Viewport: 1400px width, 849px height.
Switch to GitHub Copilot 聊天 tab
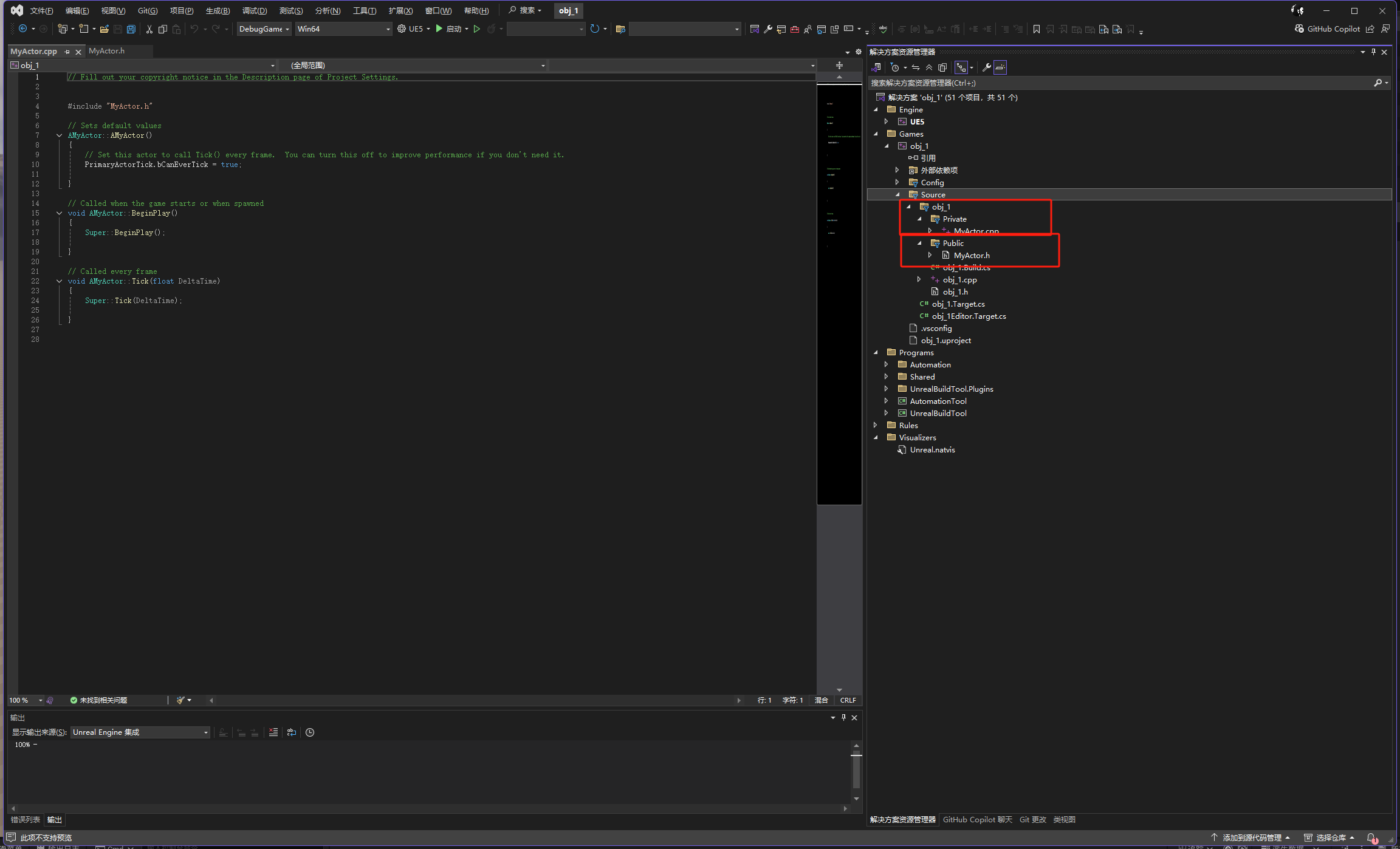point(978,820)
